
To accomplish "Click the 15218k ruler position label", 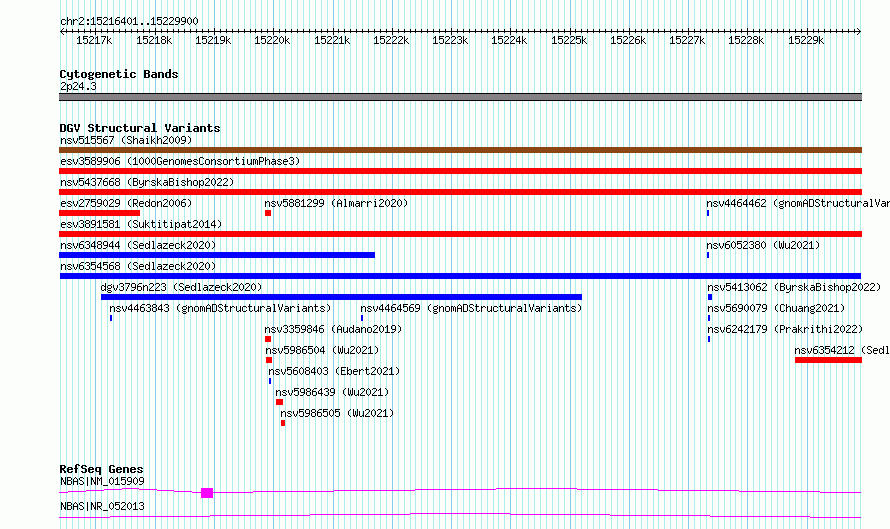I will [x=154, y=40].
